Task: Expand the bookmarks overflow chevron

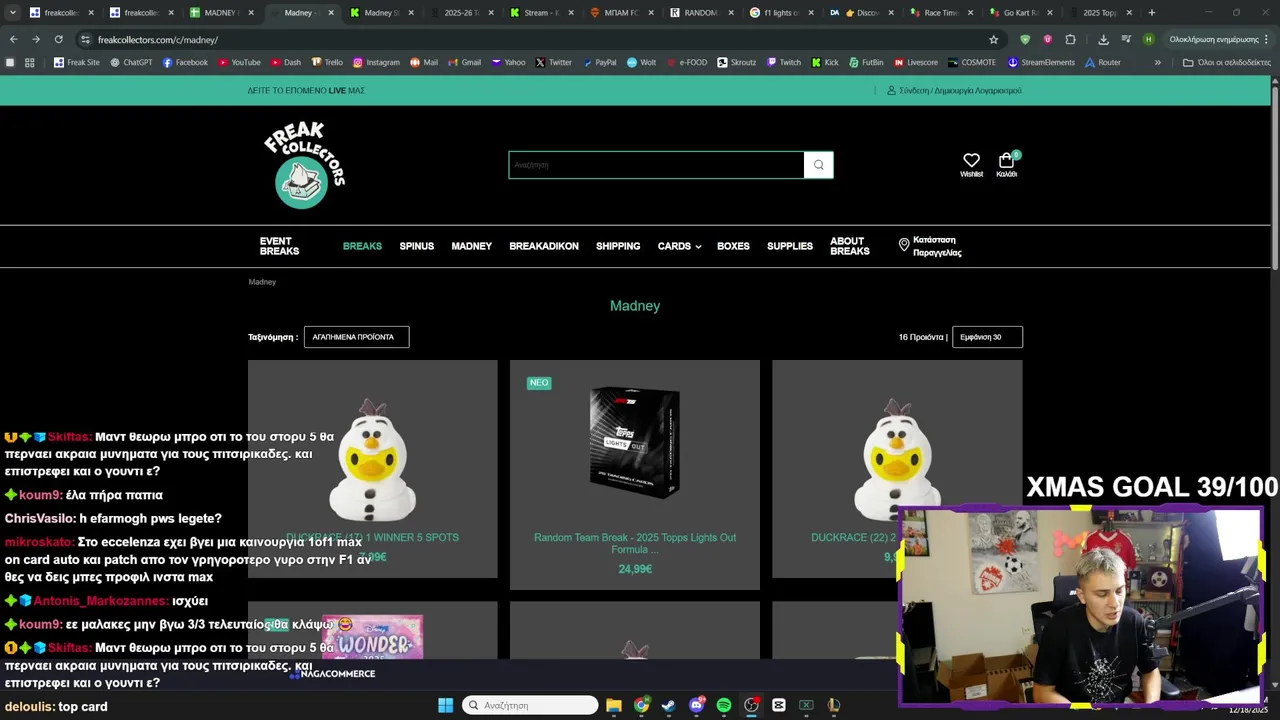Action: tap(1157, 62)
